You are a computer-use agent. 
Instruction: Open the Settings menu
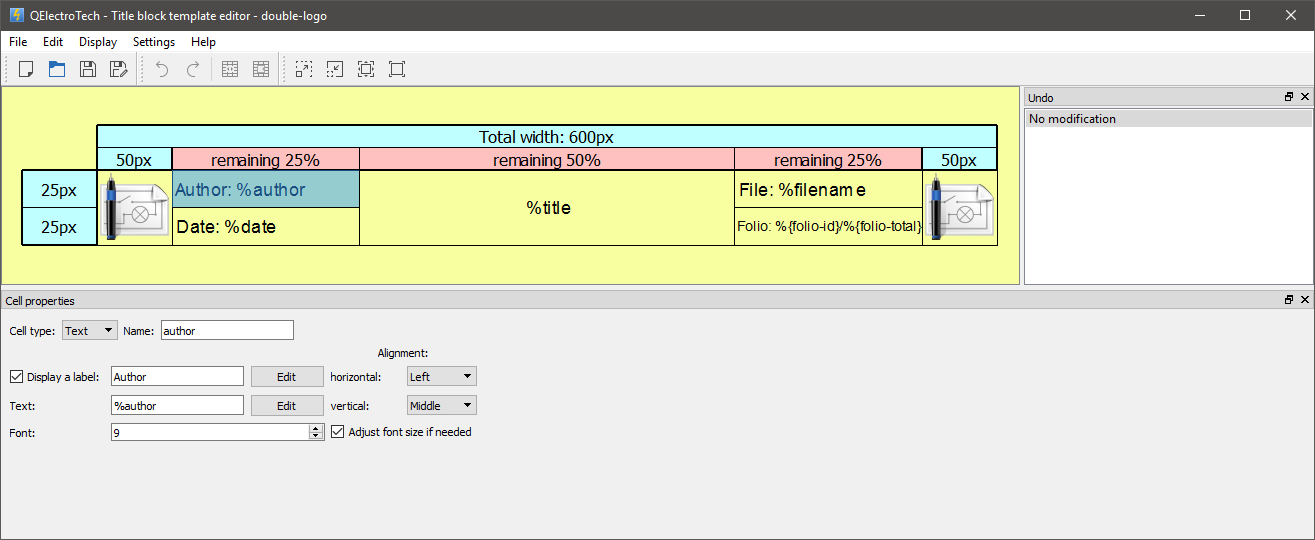click(x=154, y=42)
